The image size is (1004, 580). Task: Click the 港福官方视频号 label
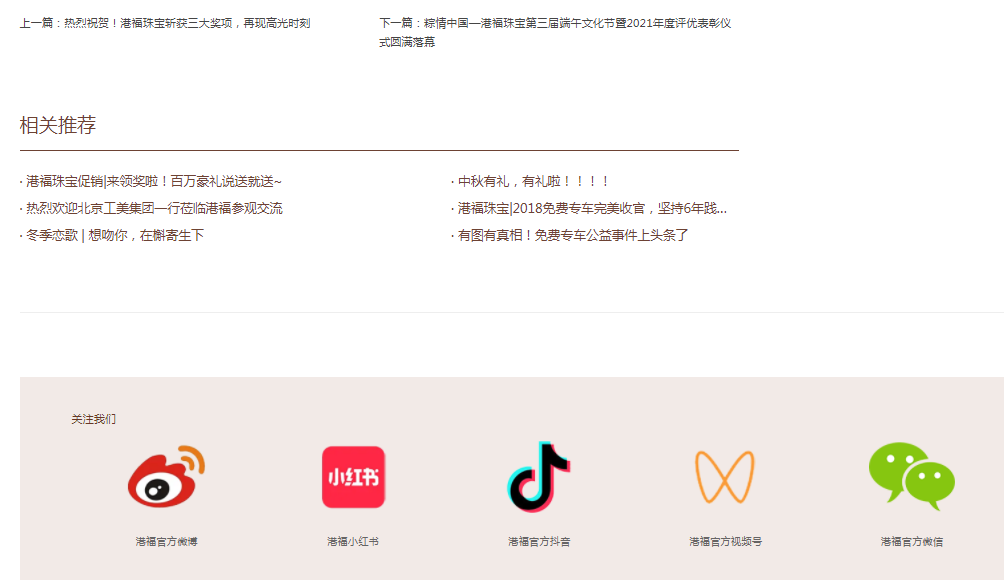point(725,541)
